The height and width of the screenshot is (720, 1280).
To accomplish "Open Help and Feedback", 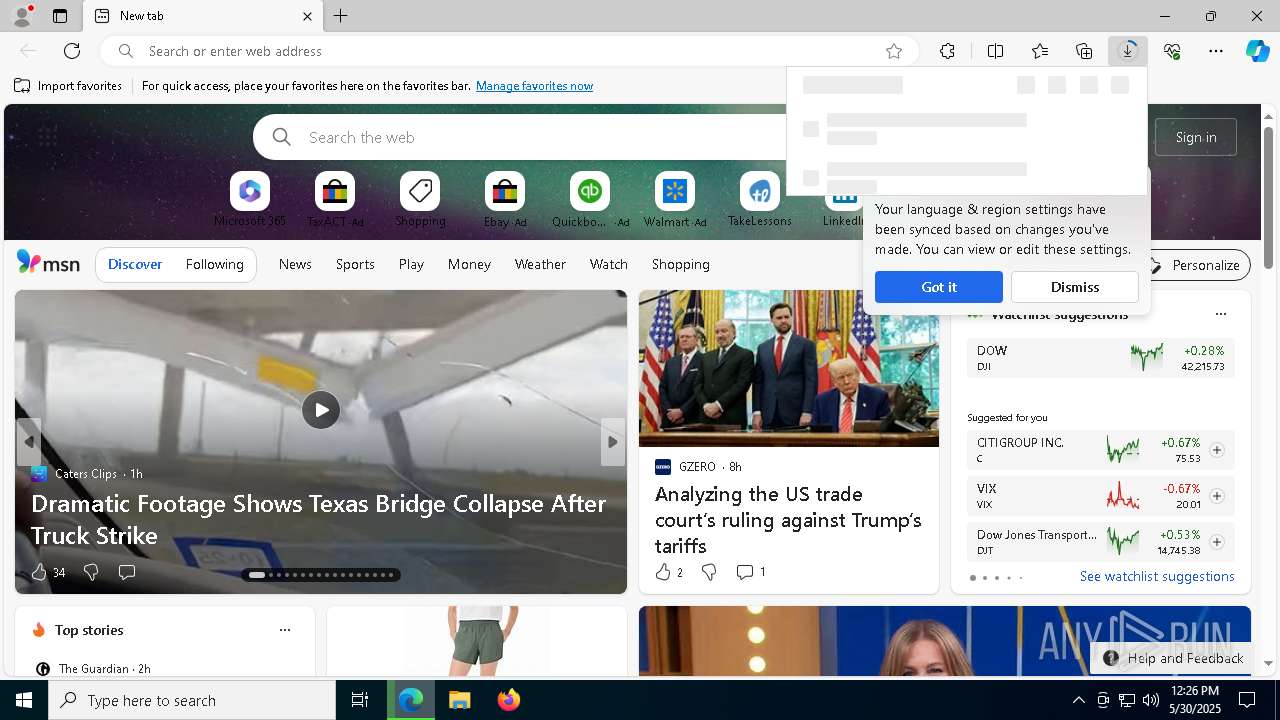I will pos(1172,658).
